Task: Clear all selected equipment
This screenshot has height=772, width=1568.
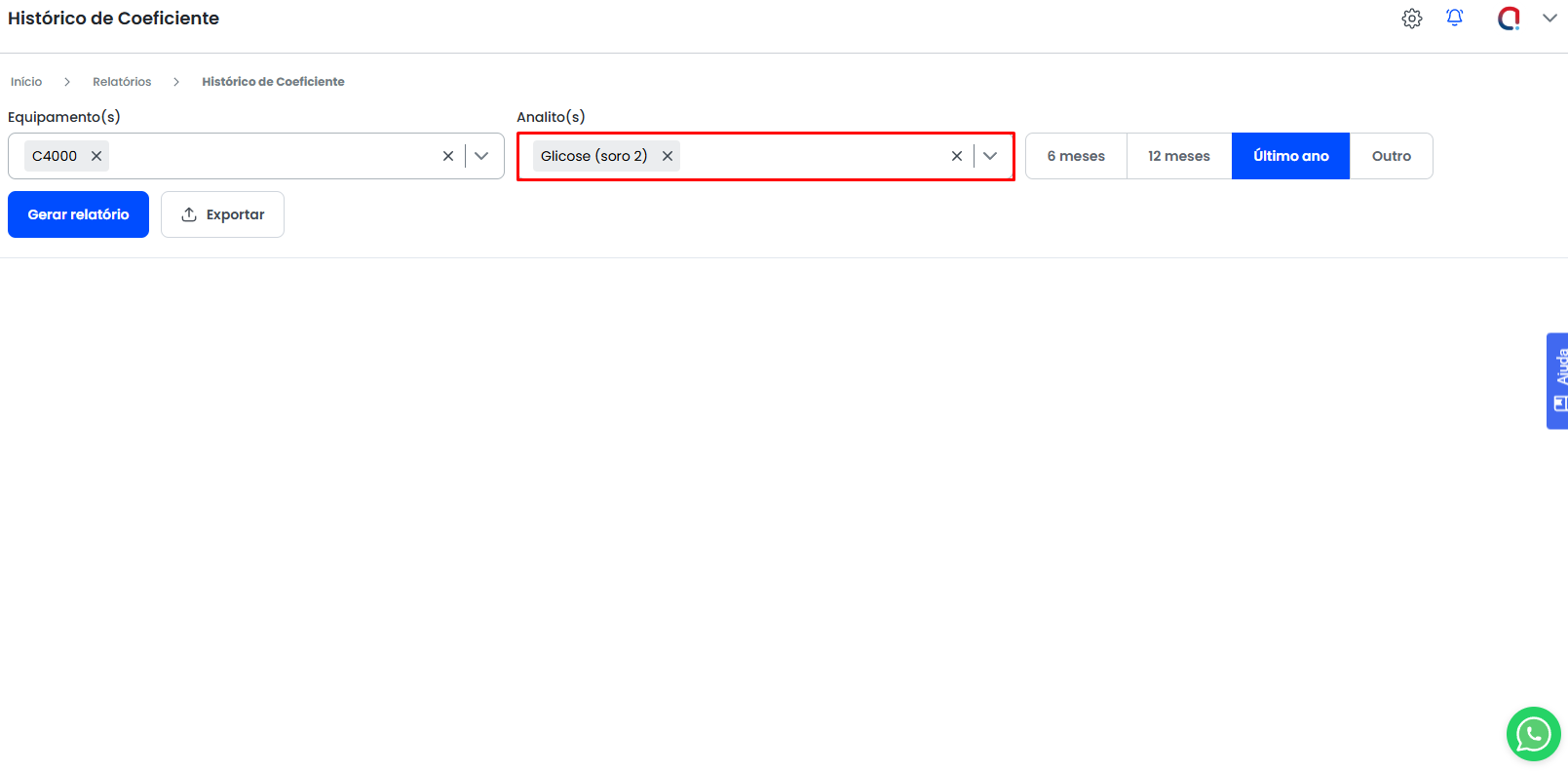Action: [x=448, y=156]
